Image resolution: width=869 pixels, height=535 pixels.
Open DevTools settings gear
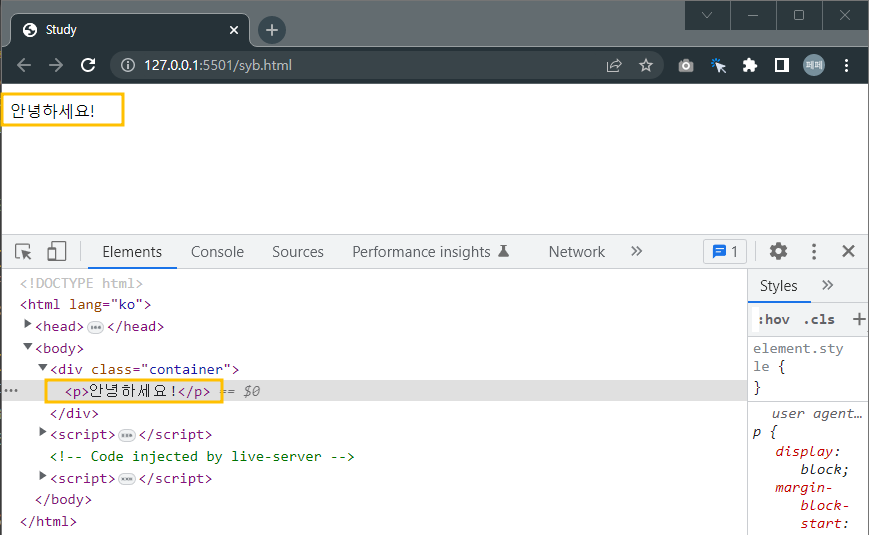click(778, 251)
